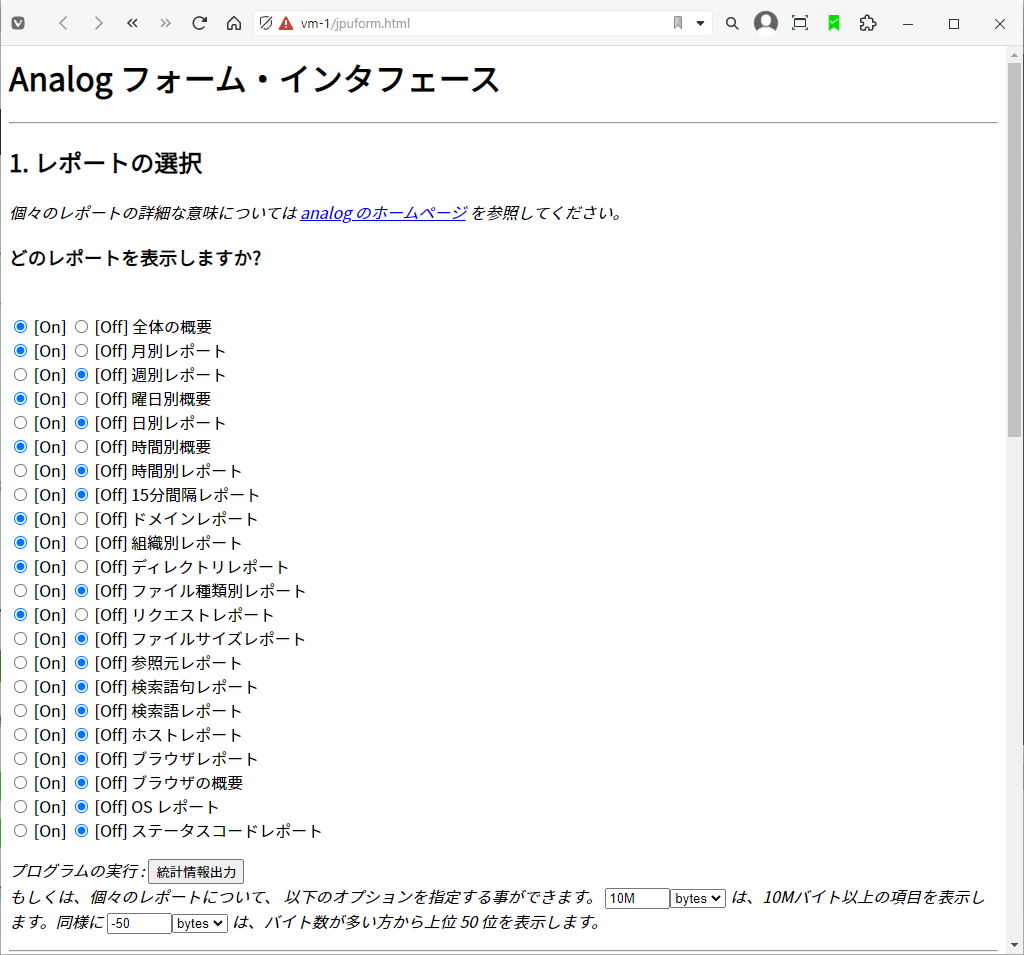Click the fast forward button
Viewport: 1024px width, 955px height.
point(166,24)
